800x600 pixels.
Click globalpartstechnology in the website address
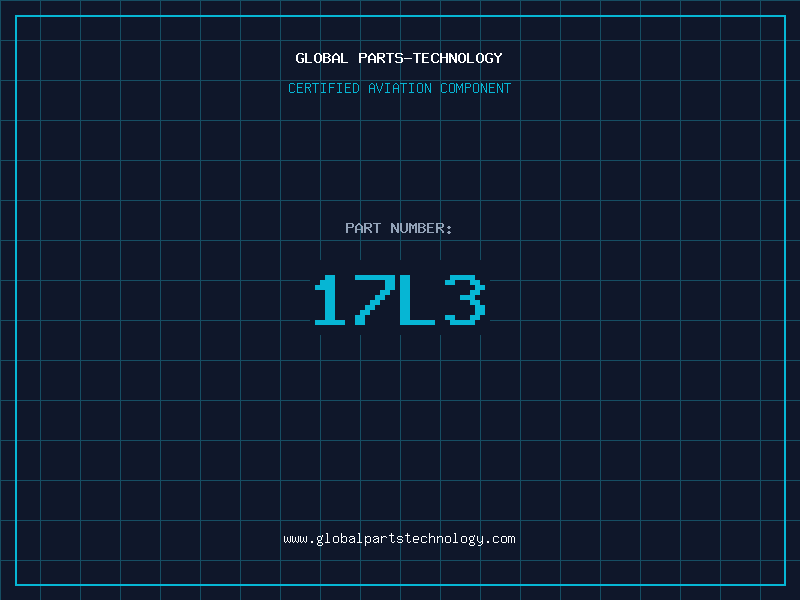click(399, 539)
